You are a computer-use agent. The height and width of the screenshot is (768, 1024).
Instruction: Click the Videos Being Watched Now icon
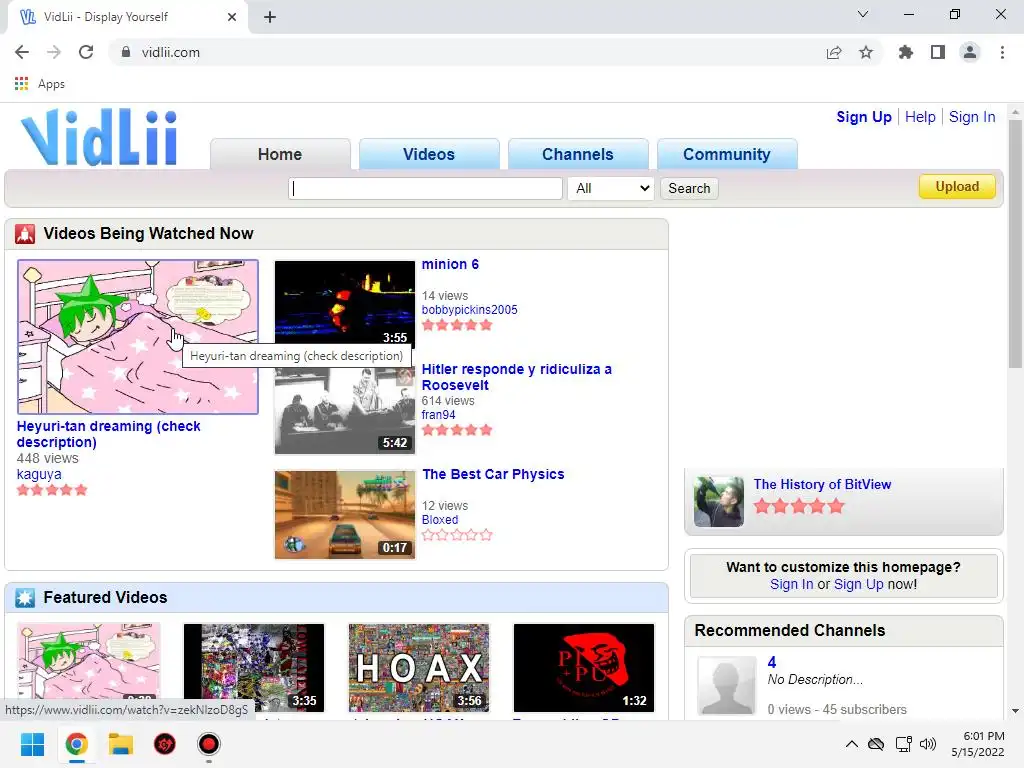(25, 234)
